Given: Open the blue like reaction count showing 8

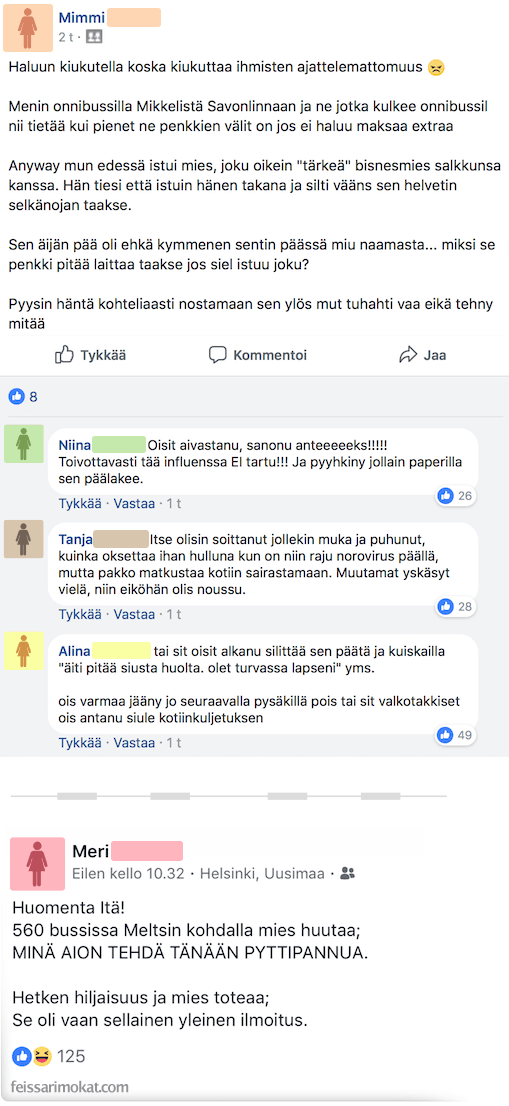Looking at the screenshot, I should coord(23,397).
